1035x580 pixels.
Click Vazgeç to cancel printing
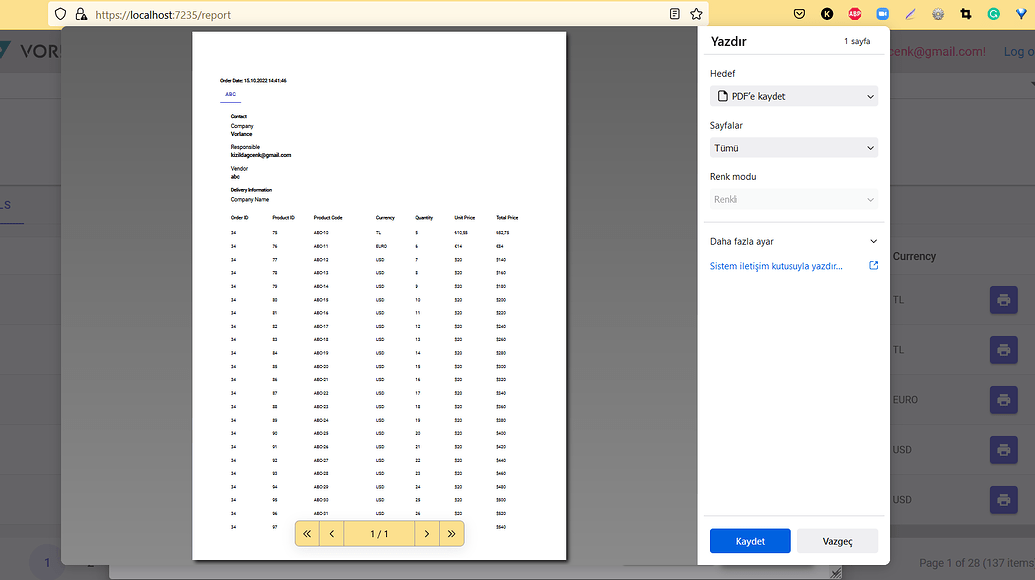pyautogui.click(x=837, y=540)
